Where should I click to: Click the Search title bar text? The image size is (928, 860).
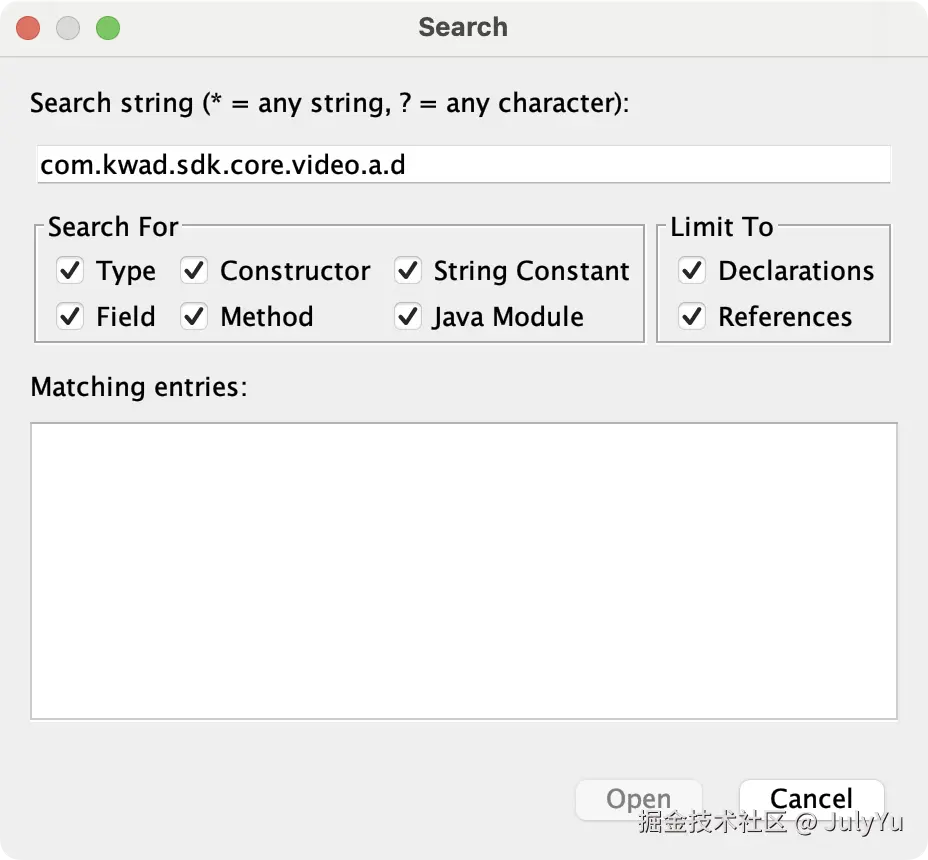pos(463,27)
